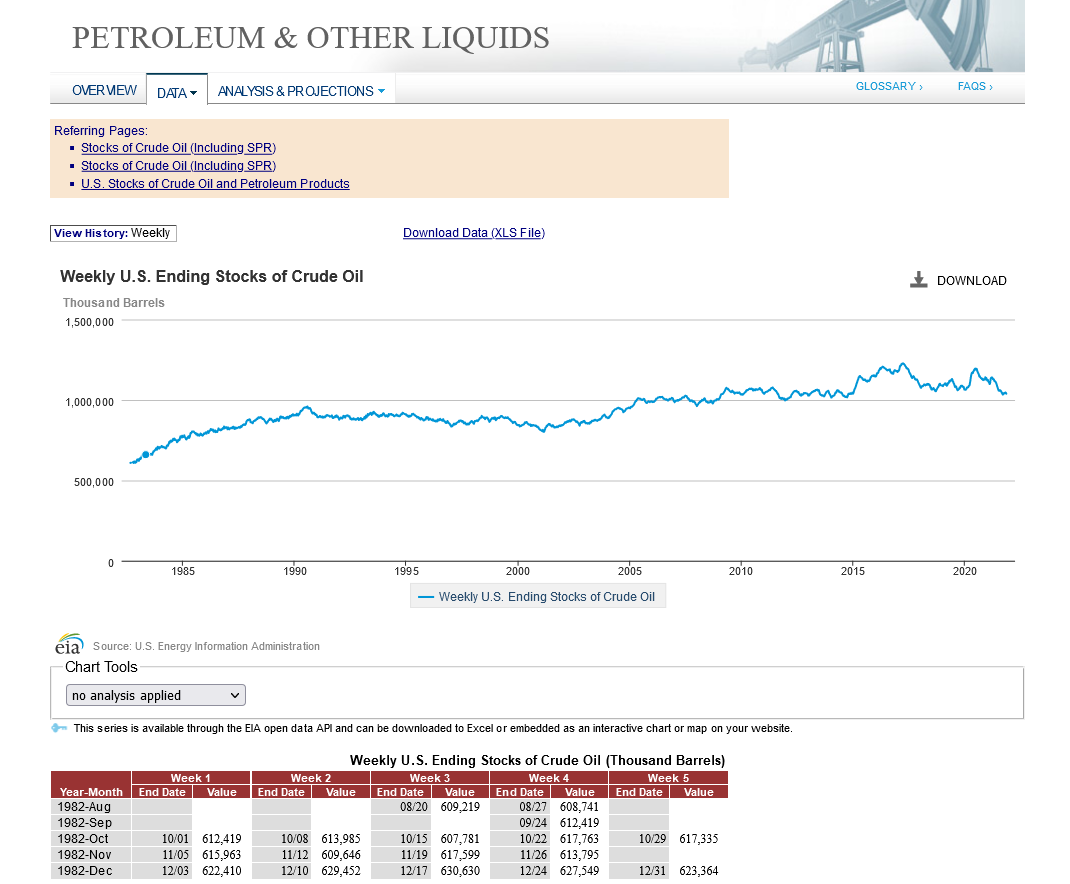
Task: Click the 1985 x-axis label
Action: [x=183, y=571]
